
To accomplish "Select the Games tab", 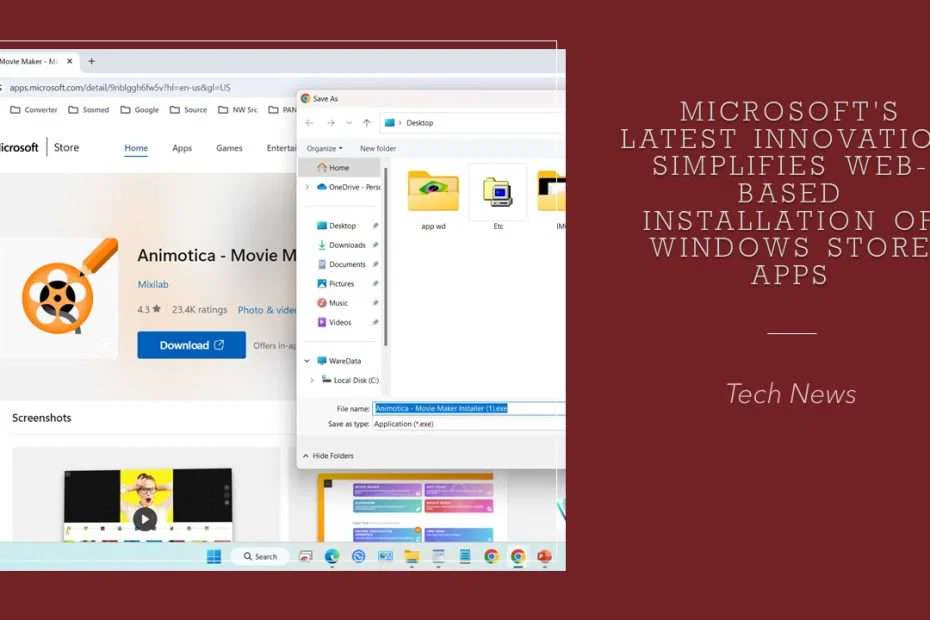I will tap(229, 148).
